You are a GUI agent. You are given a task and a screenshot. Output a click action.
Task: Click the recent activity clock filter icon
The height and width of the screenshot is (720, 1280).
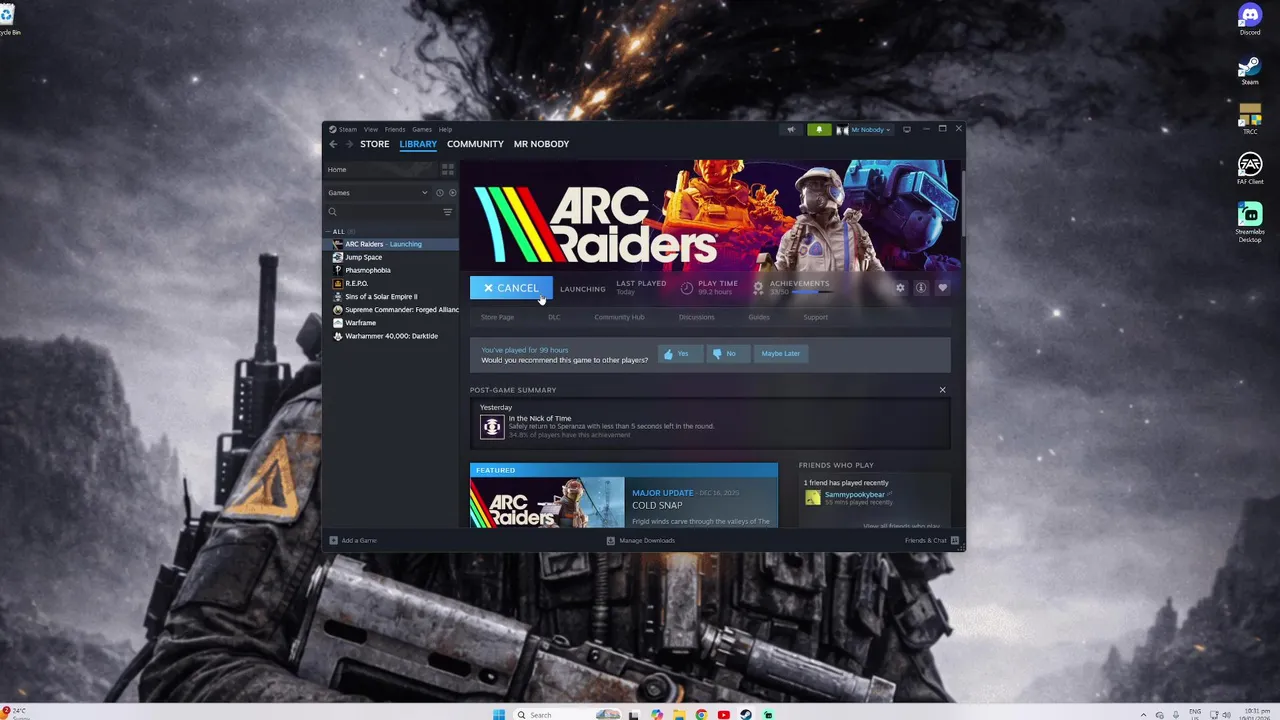point(439,193)
